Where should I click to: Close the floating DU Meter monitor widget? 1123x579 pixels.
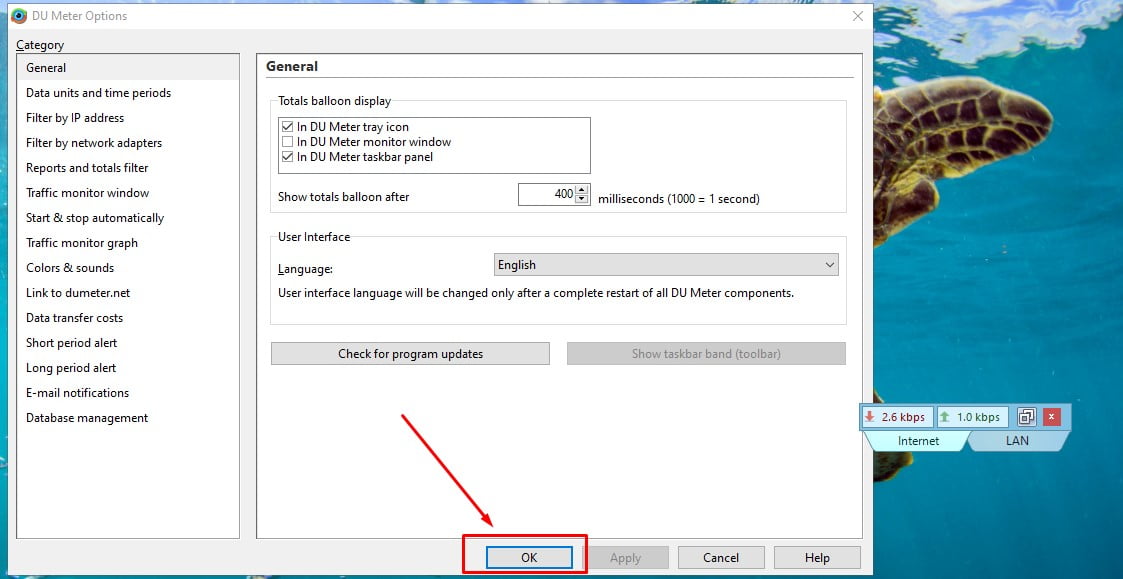(x=1051, y=416)
